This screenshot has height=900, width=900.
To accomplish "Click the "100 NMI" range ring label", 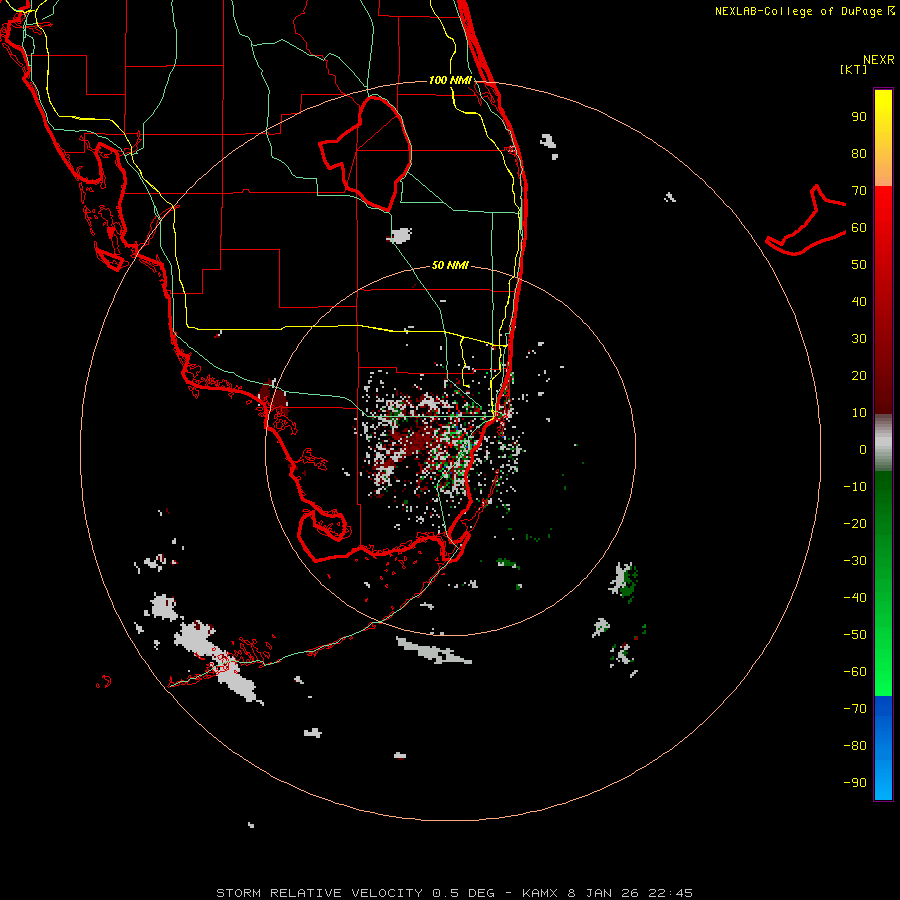I will 450,80.
